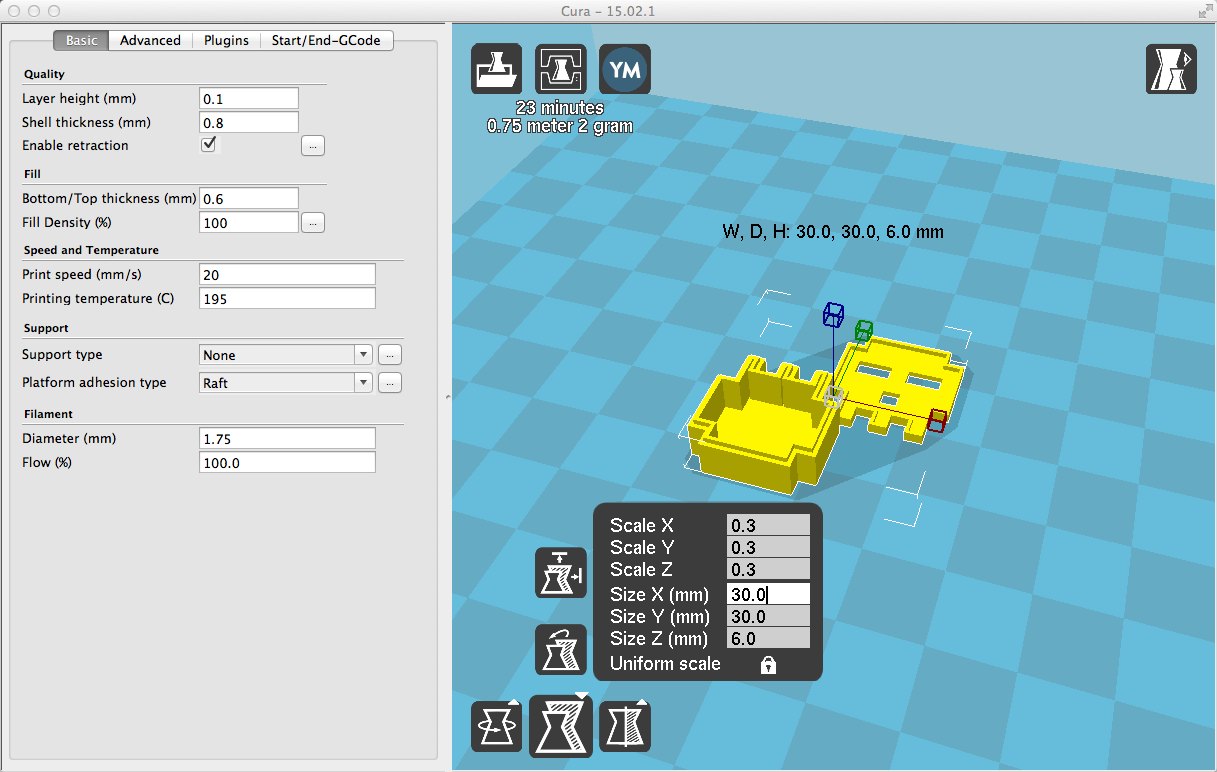Select the Mirror tool icon

625,727
